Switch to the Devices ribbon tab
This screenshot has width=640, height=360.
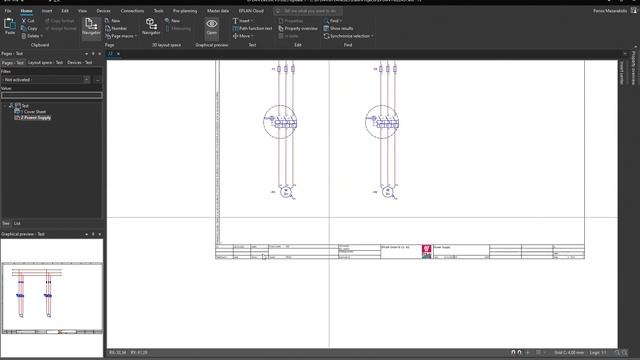point(103,11)
